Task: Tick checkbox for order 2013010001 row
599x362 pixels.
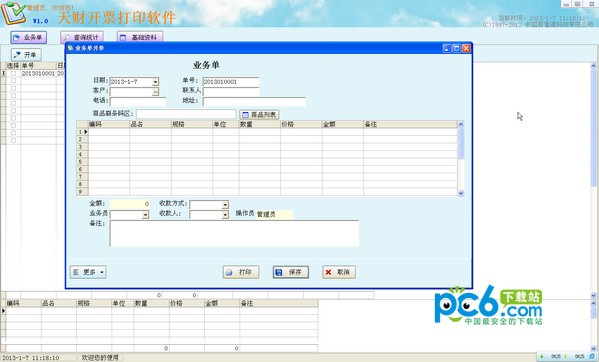Action: pyautogui.click(x=13, y=73)
